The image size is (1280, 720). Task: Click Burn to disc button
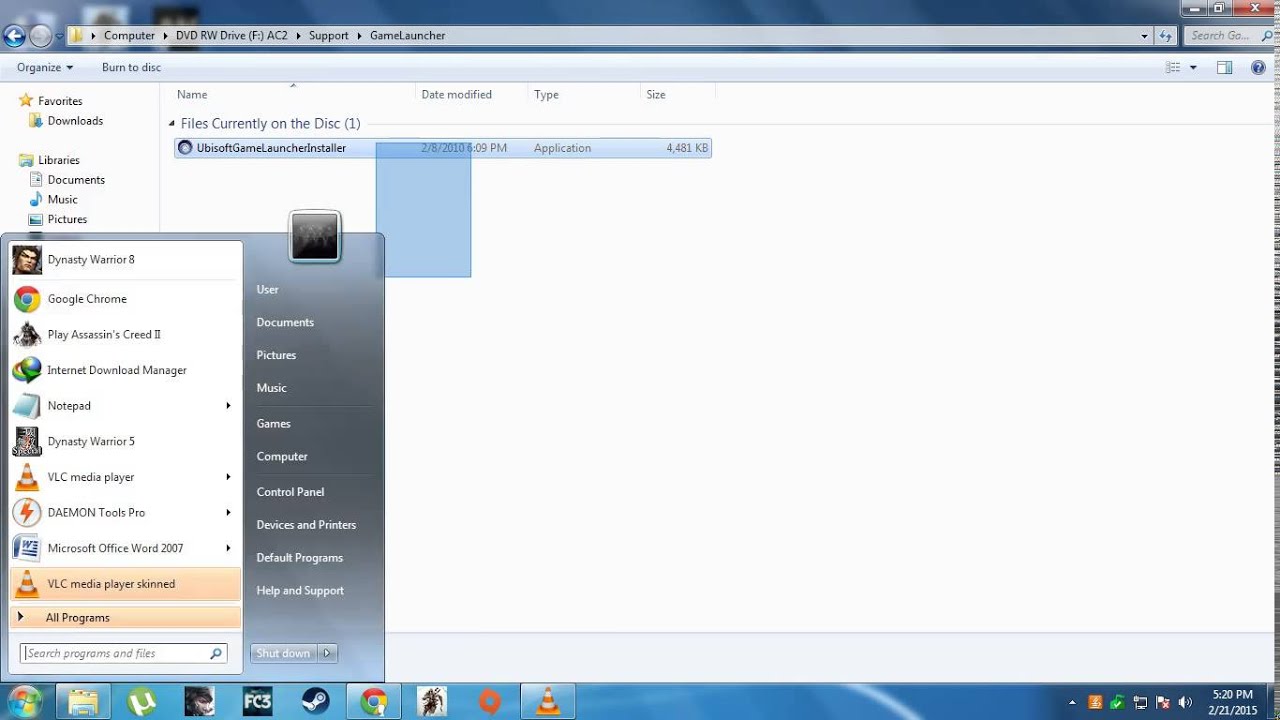[x=131, y=67]
